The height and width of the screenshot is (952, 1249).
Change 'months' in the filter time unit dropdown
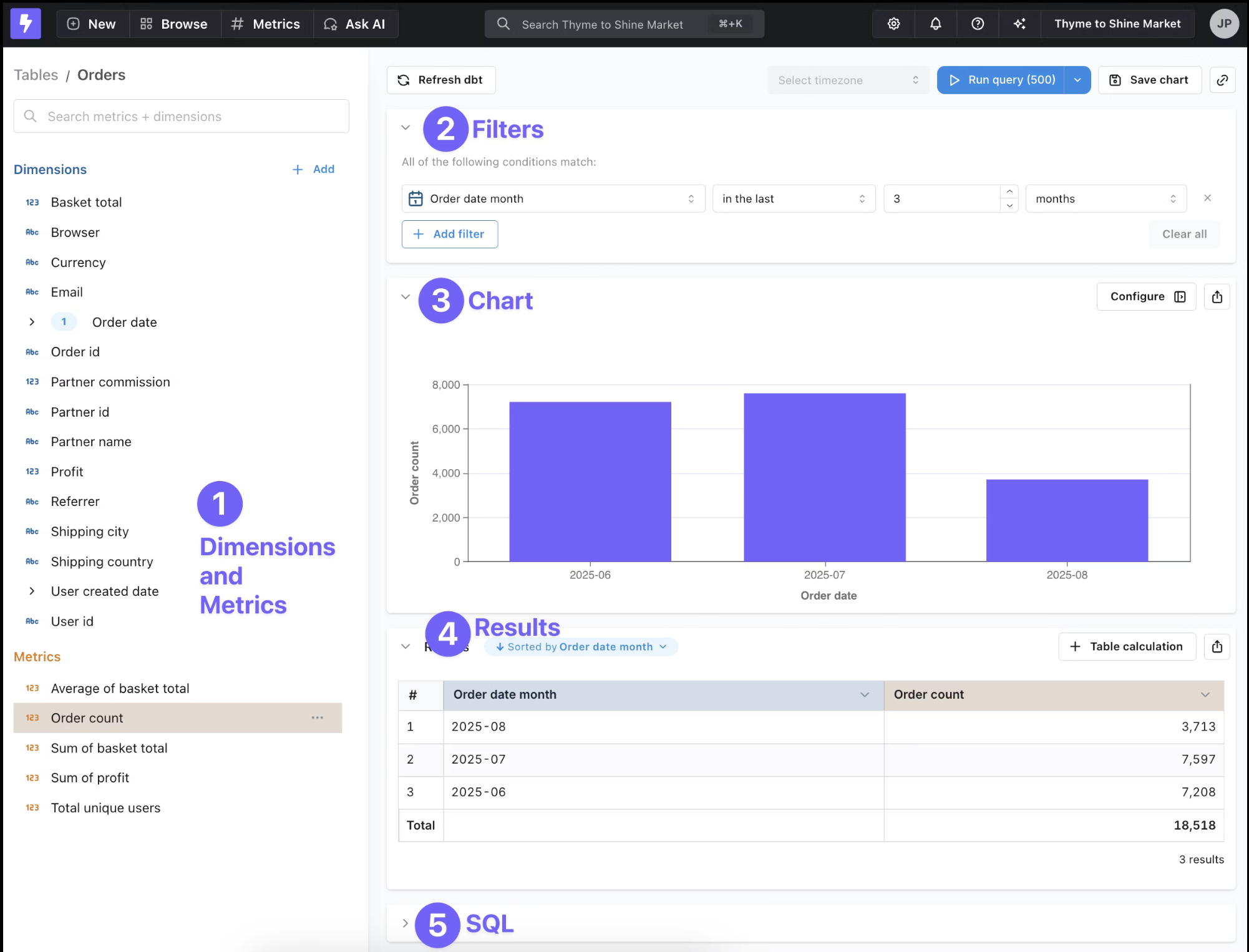pyautogui.click(x=1106, y=198)
